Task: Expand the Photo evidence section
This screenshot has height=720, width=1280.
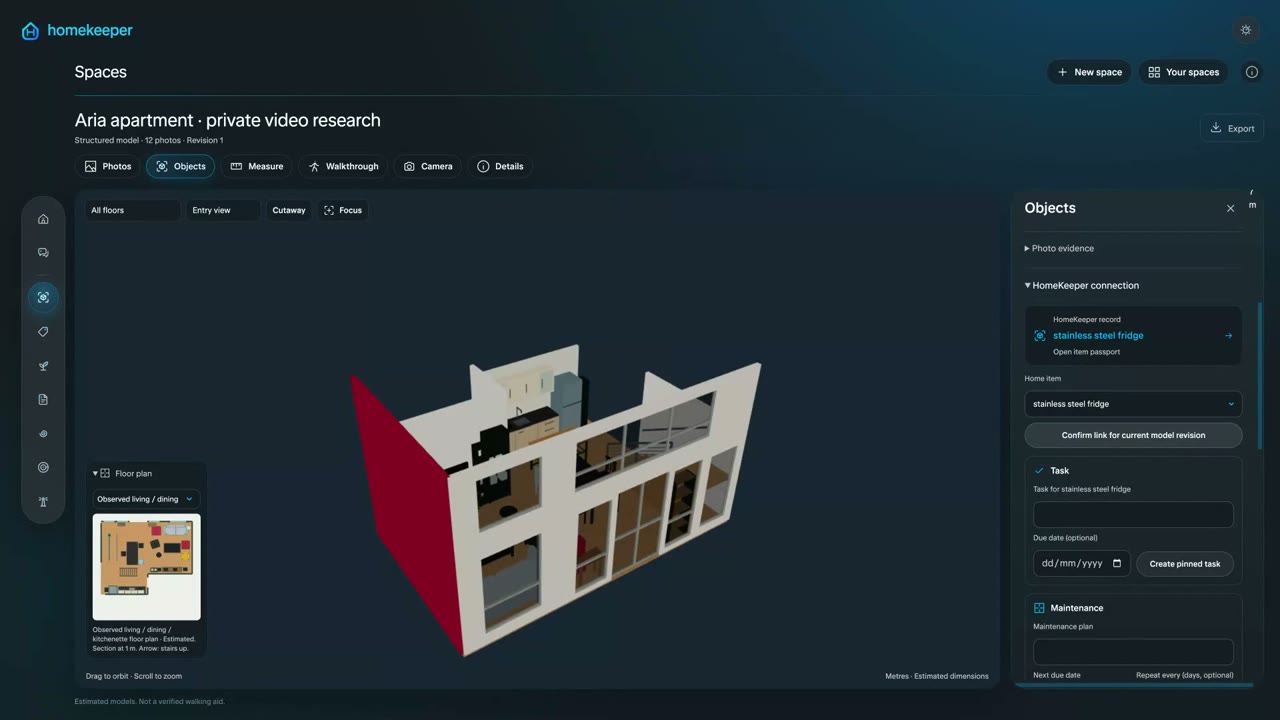Action: pos(1059,248)
